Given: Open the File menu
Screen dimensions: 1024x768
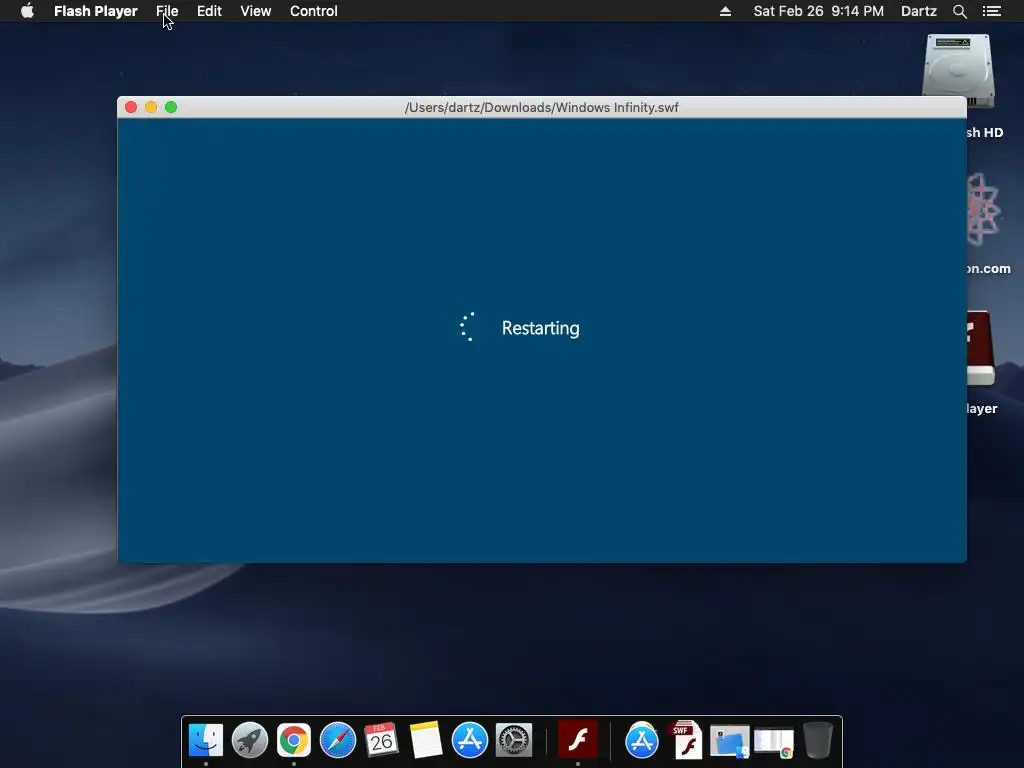Looking at the screenshot, I should [167, 11].
